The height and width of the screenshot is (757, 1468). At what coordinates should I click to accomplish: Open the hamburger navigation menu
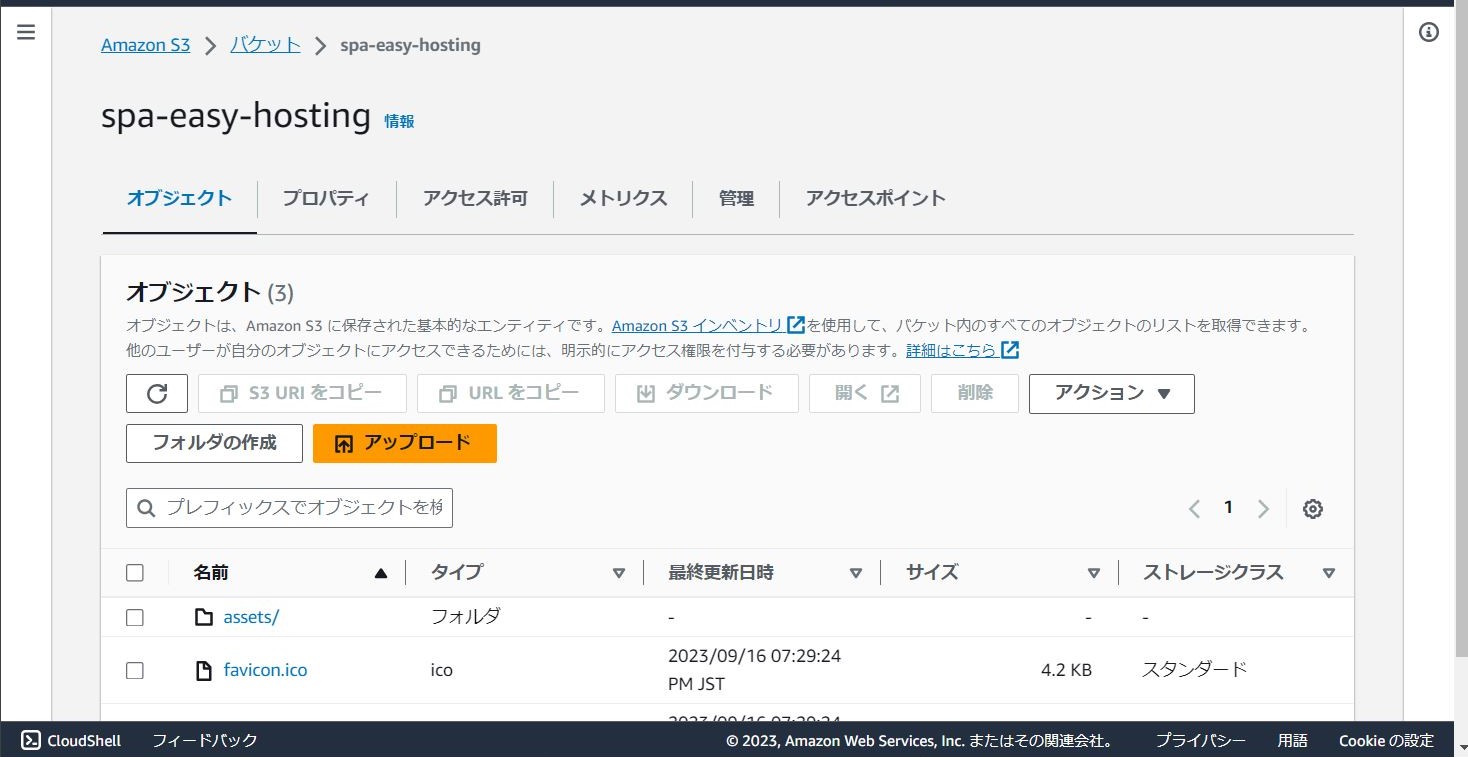pyautogui.click(x=26, y=32)
